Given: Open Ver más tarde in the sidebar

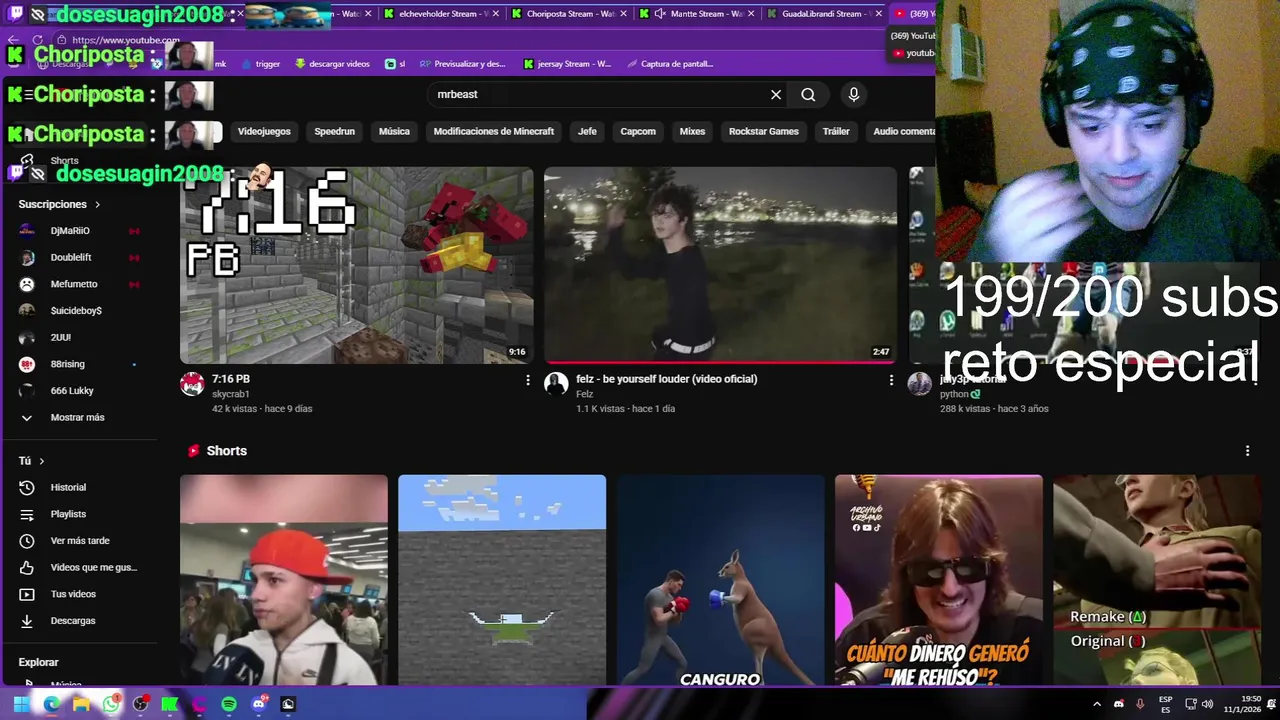Looking at the screenshot, I should click(x=80, y=541).
